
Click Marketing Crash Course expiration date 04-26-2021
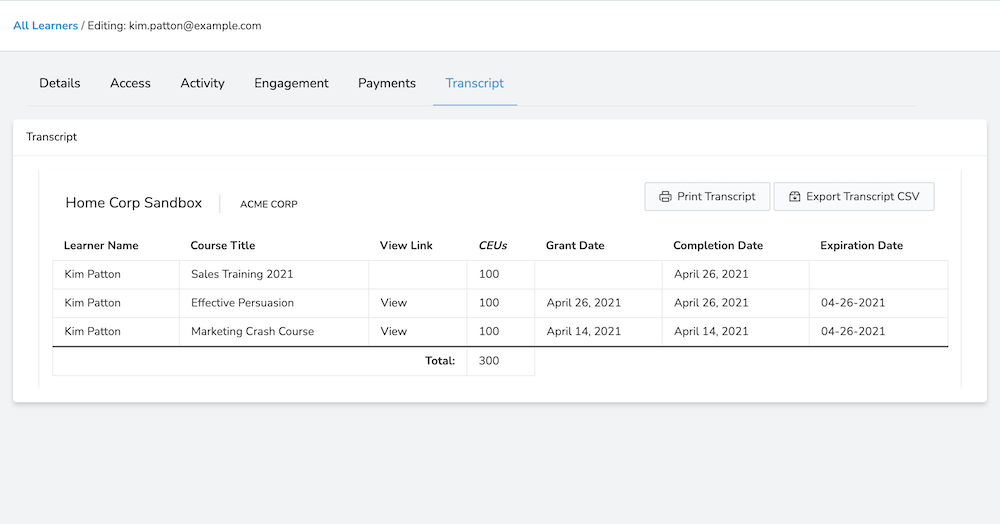click(853, 331)
